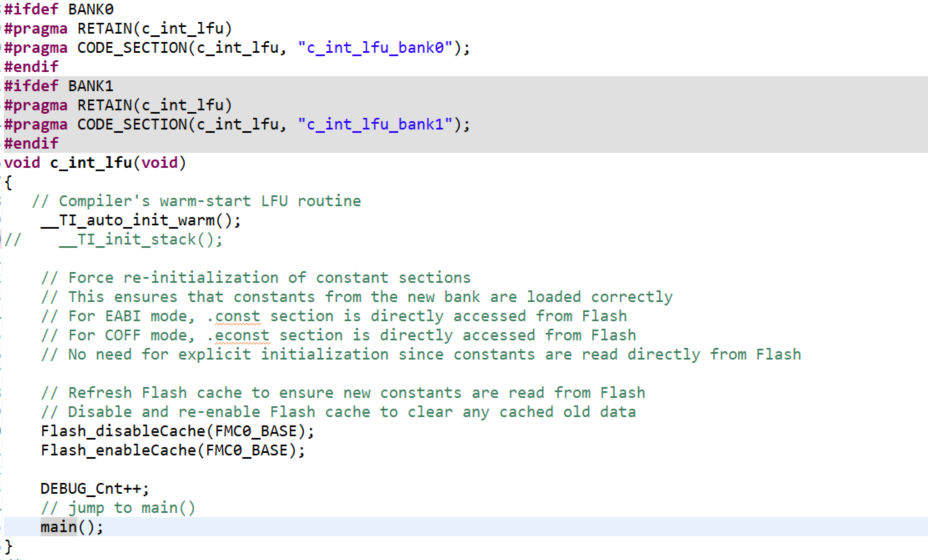The height and width of the screenshot is (560, 928).
Task: Click the underlined .const word in comment
Action: (x=233, y=316)
